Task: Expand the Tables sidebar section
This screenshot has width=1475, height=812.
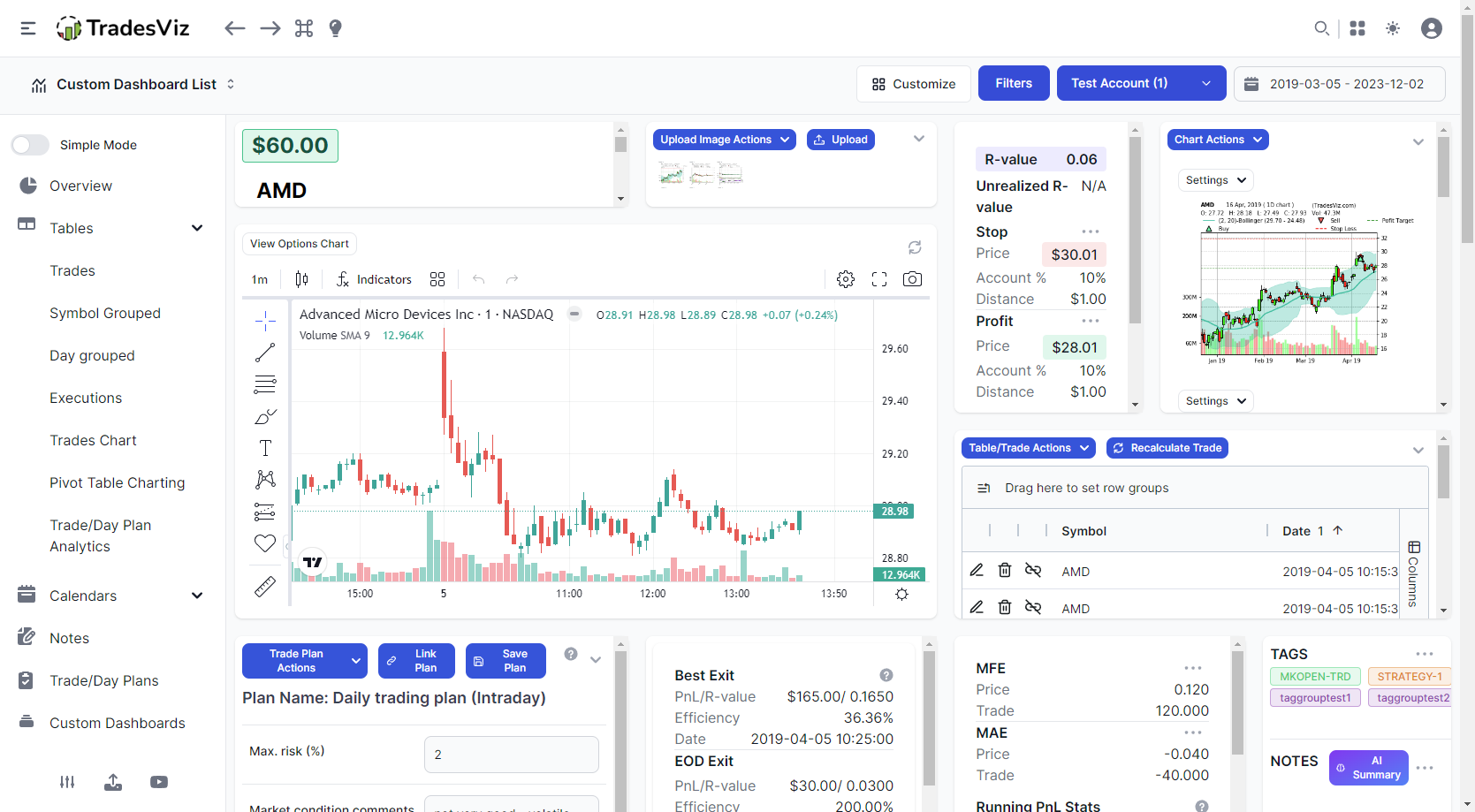Action: 197,228
